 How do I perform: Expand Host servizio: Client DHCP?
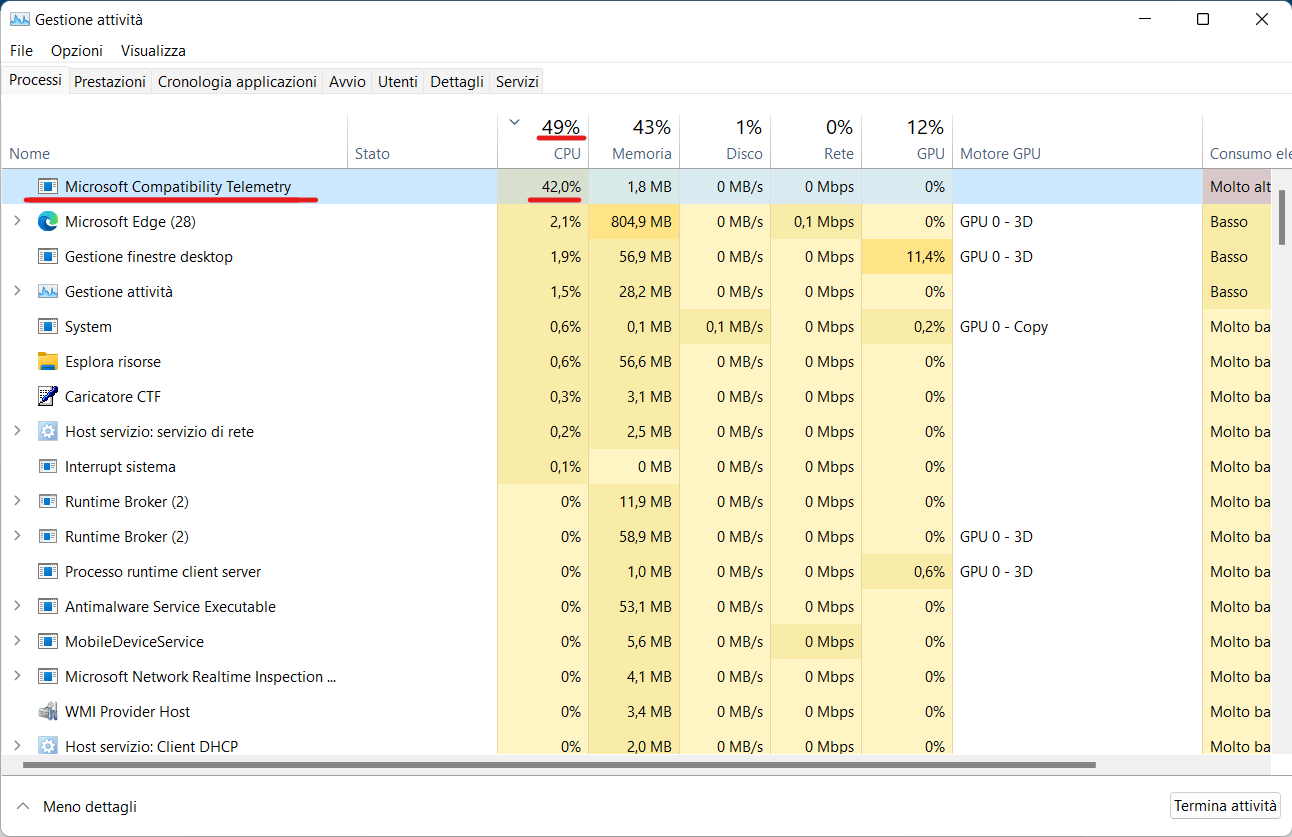tap(17, 746)
